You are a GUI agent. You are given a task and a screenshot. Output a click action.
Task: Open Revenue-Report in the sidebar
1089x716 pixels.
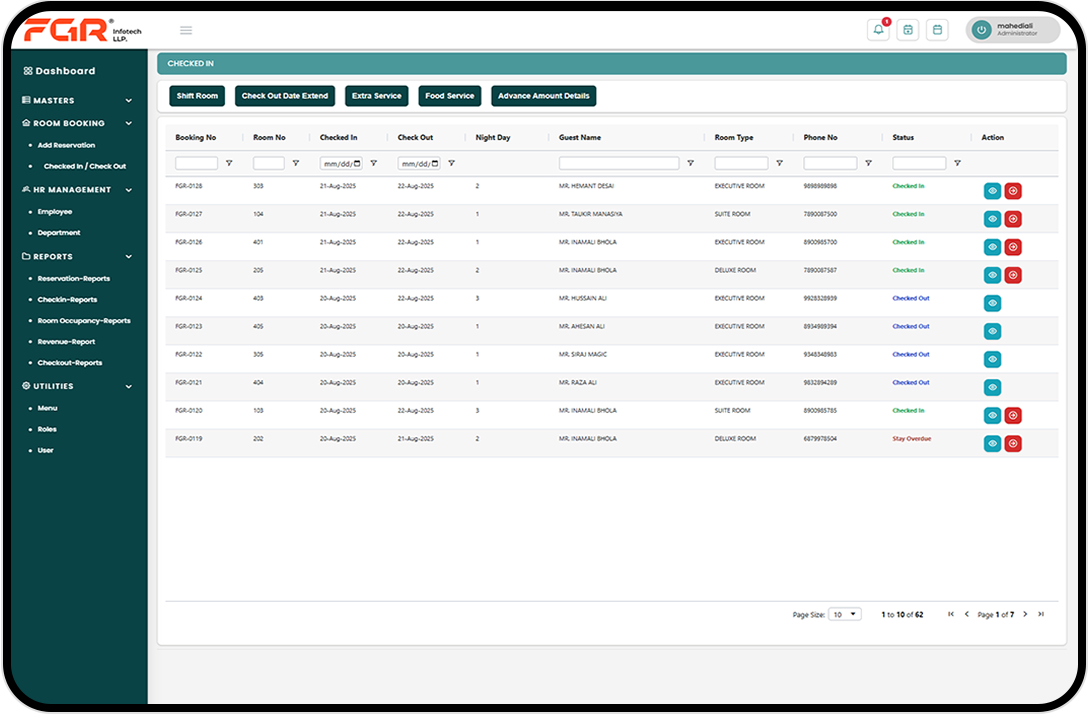(66, 342)
